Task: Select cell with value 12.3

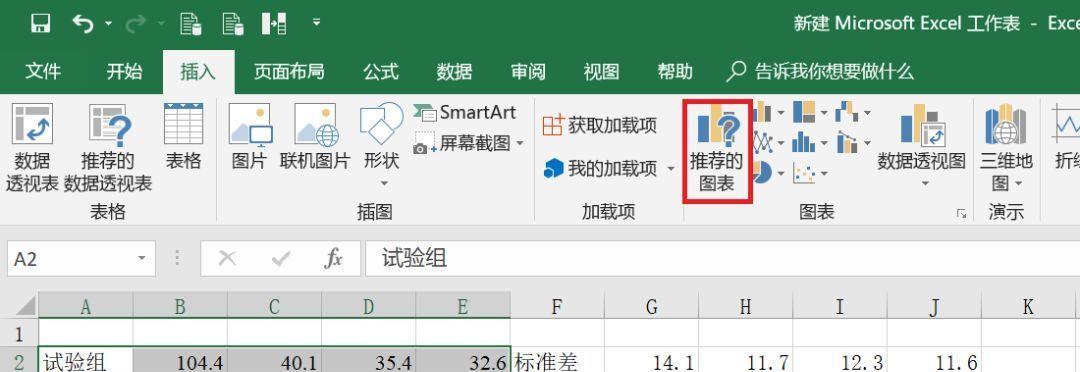Action: click(840, 360)
